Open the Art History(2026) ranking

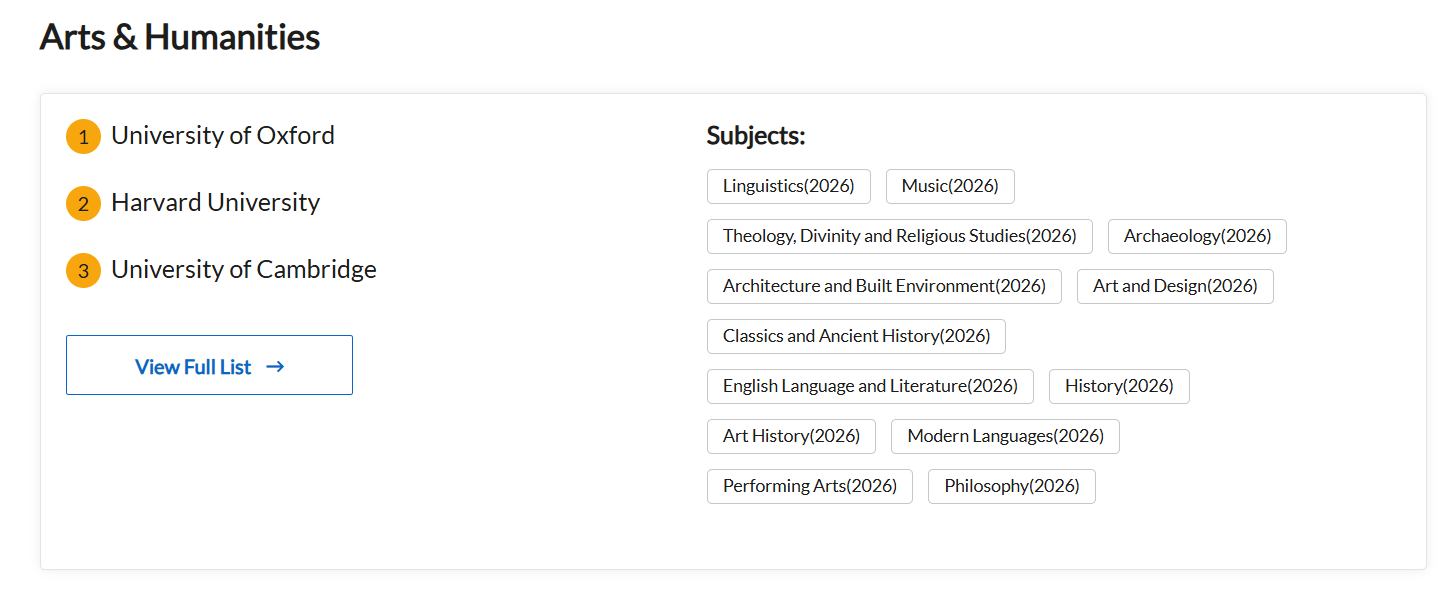click(791, 436)
